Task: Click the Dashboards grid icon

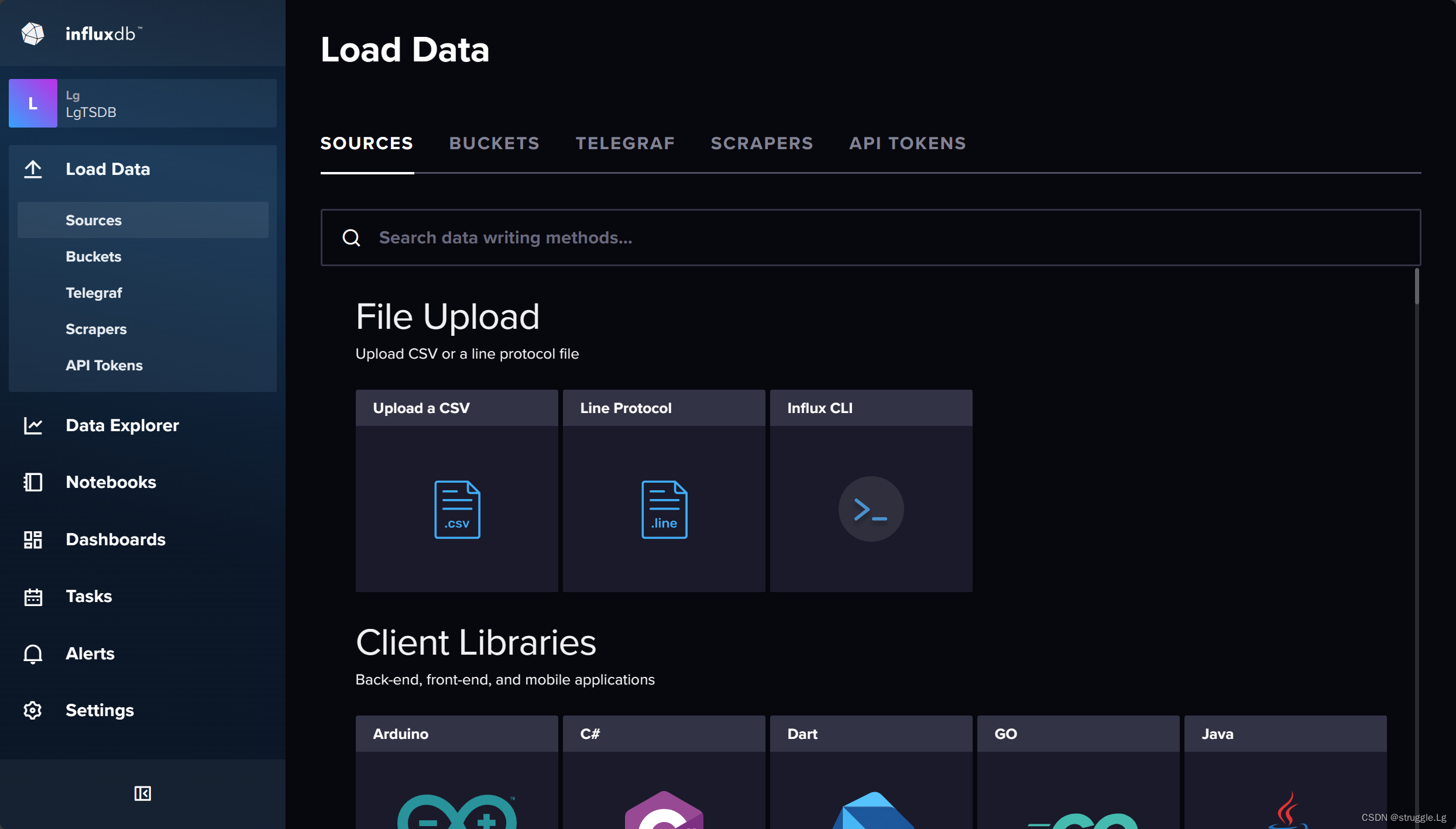Action: point(33,539)
